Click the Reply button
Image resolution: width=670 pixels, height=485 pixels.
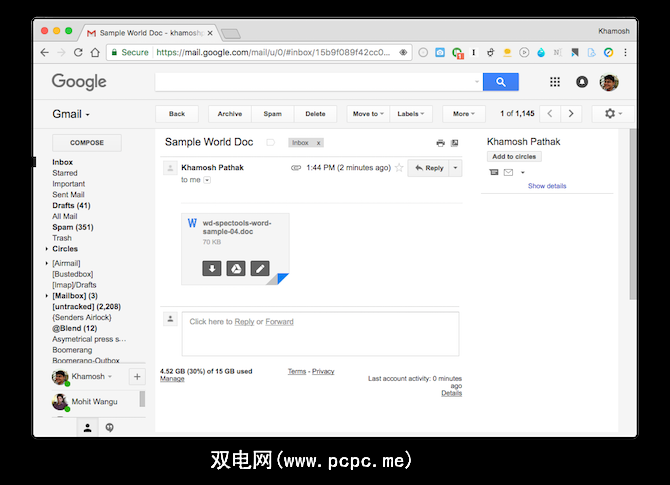coord(429,168)
